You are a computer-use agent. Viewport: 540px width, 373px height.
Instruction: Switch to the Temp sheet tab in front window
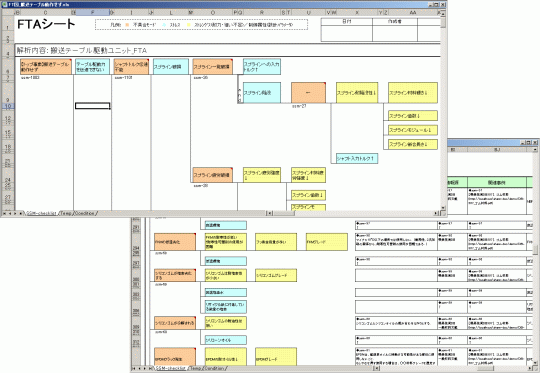65,214
